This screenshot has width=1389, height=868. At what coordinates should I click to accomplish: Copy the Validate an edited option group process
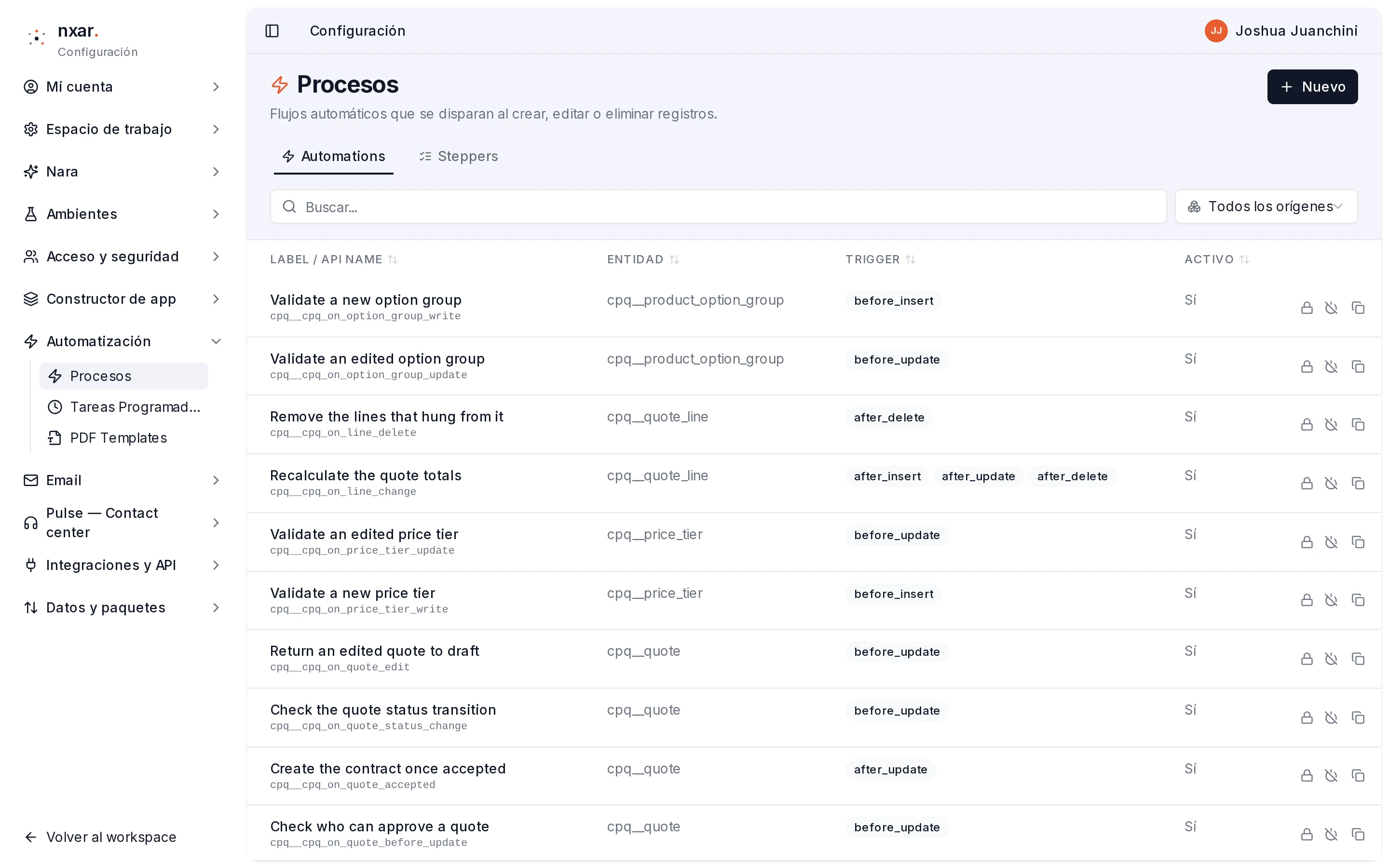point(1358,367)
